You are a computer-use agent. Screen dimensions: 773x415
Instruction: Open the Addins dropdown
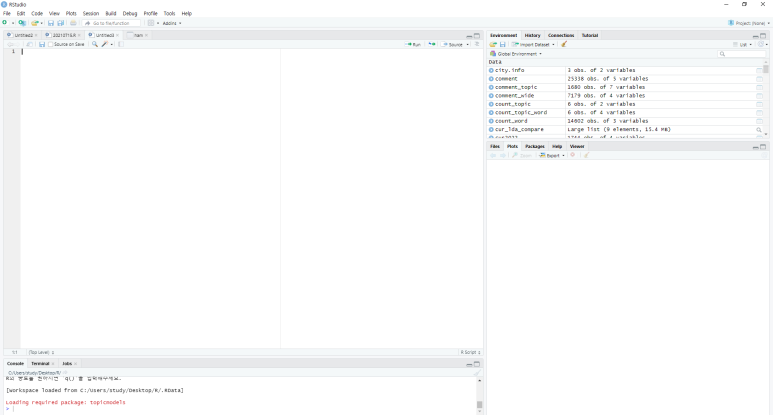172,23
